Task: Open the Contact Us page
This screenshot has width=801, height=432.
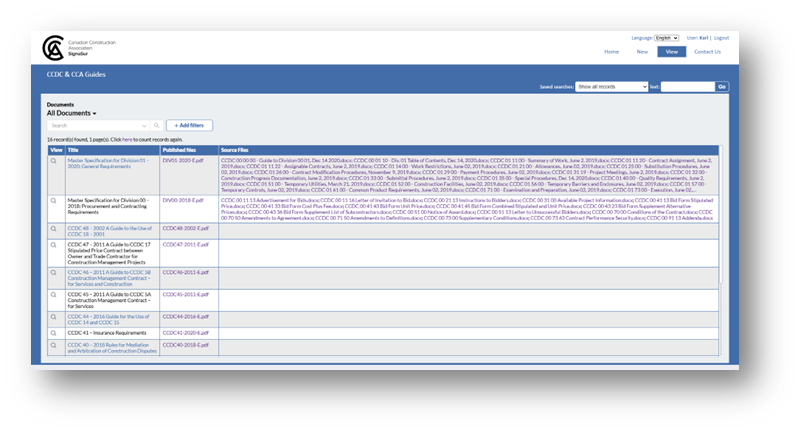Action: click(x=707, y=51)
